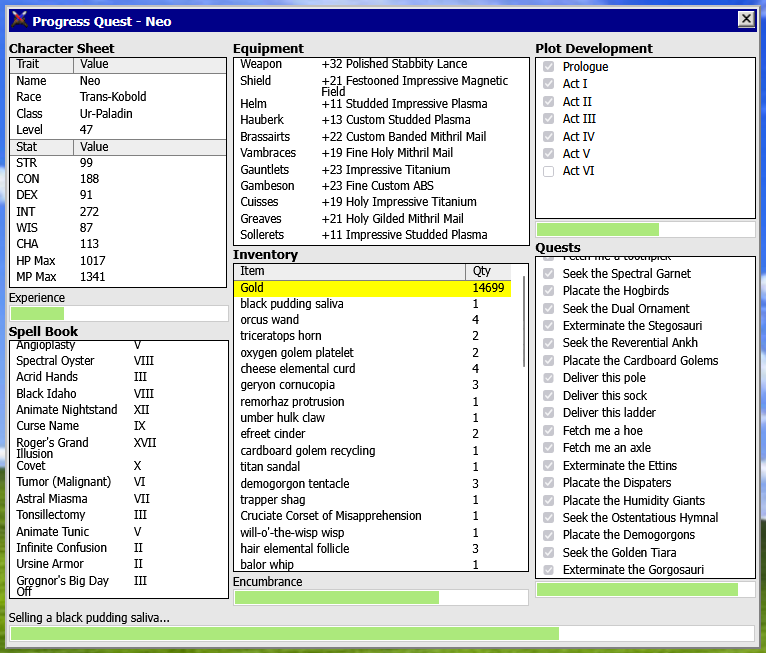The width and height of the screenshot is (766, 653).
Task: Click the Experience progress bar
Action: (x=119, y=313)
